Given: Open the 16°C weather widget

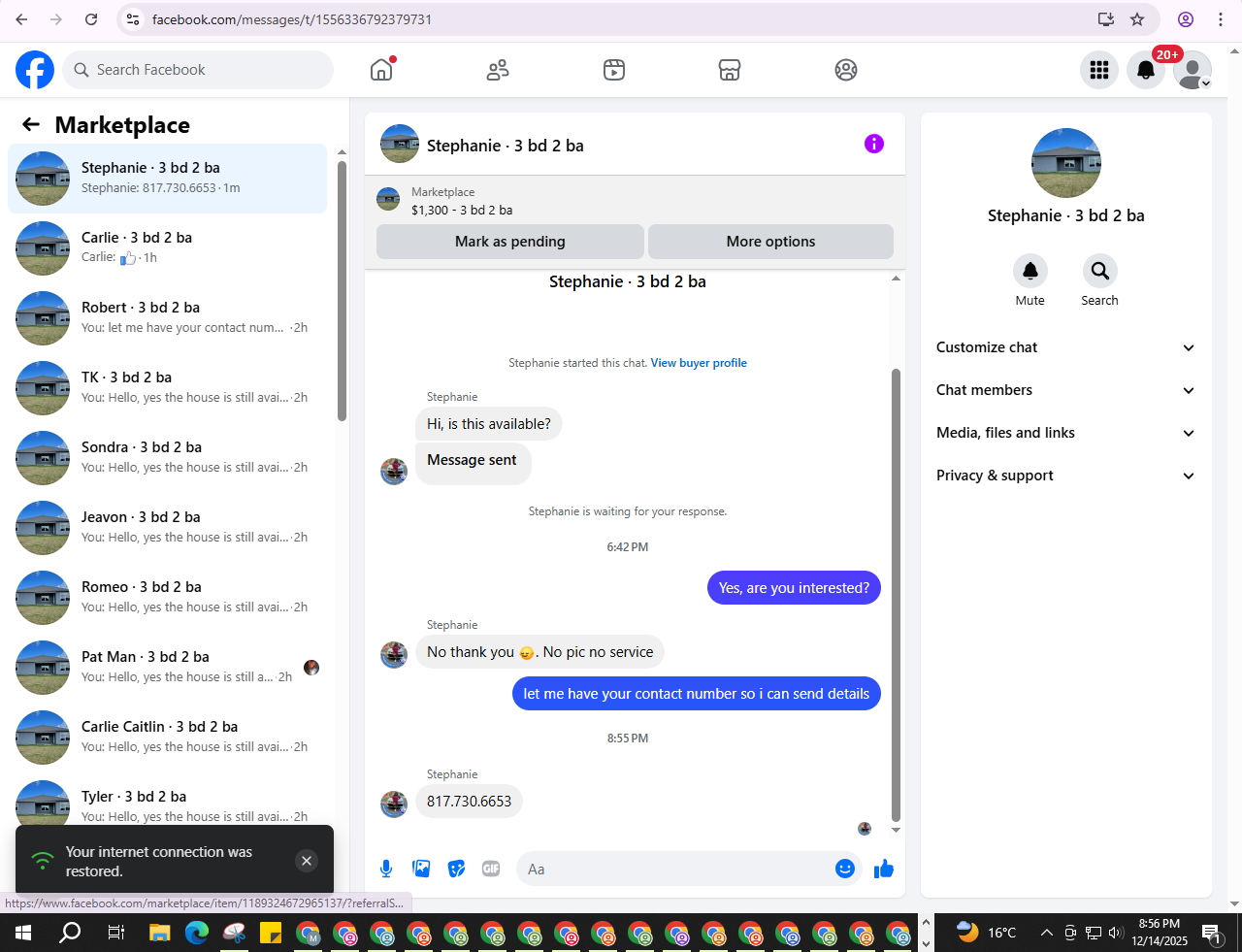Looking at the screenshot, I should [987, 933].
